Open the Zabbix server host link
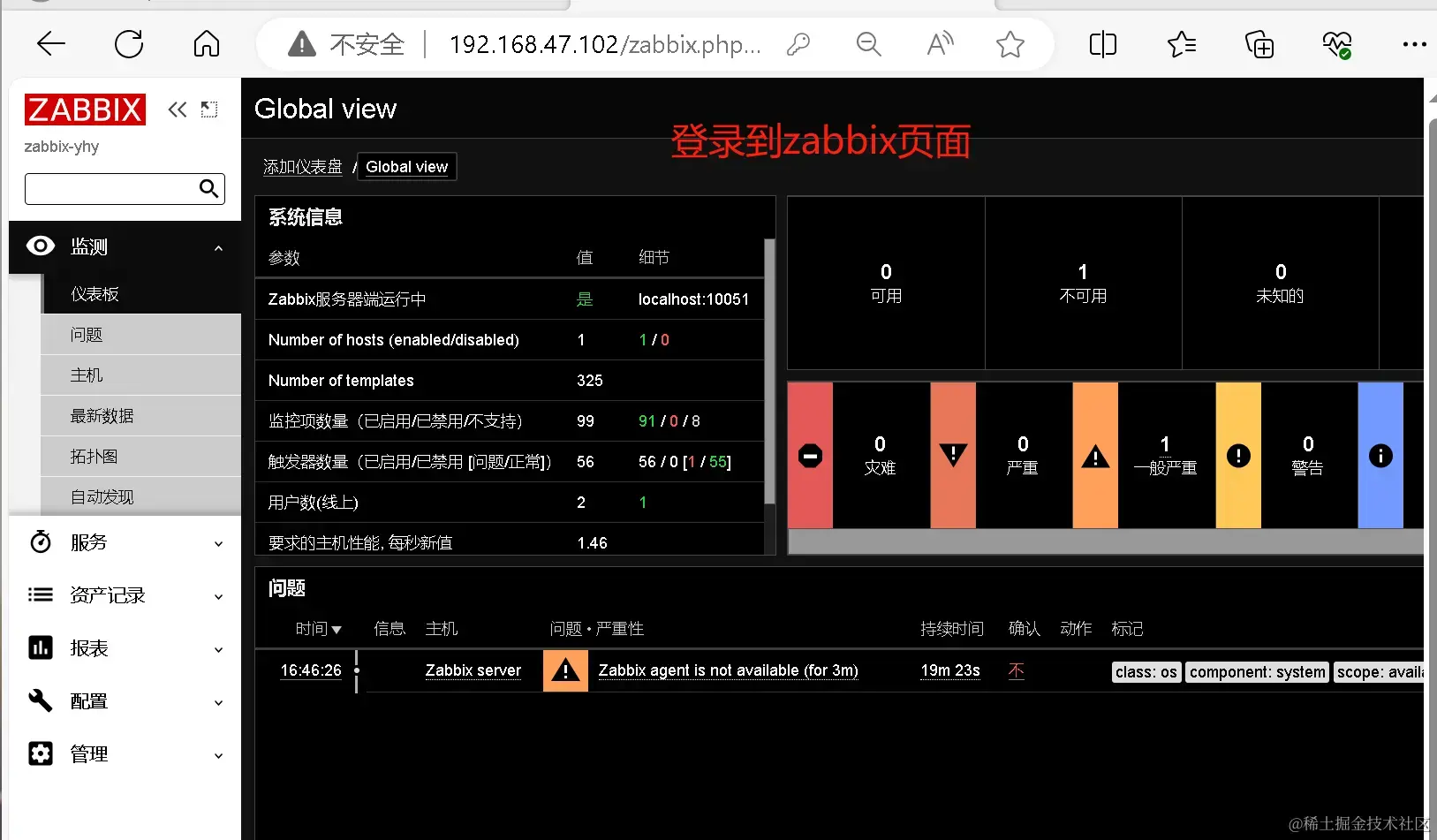The image size is (1437, 840). (473, 670)
